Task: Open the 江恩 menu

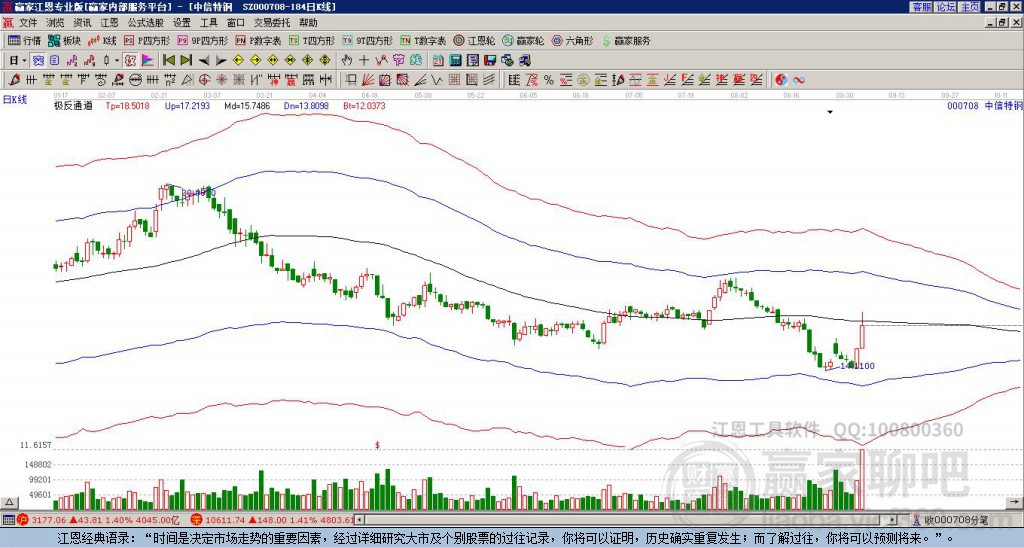Action: (x=109, y=23)
